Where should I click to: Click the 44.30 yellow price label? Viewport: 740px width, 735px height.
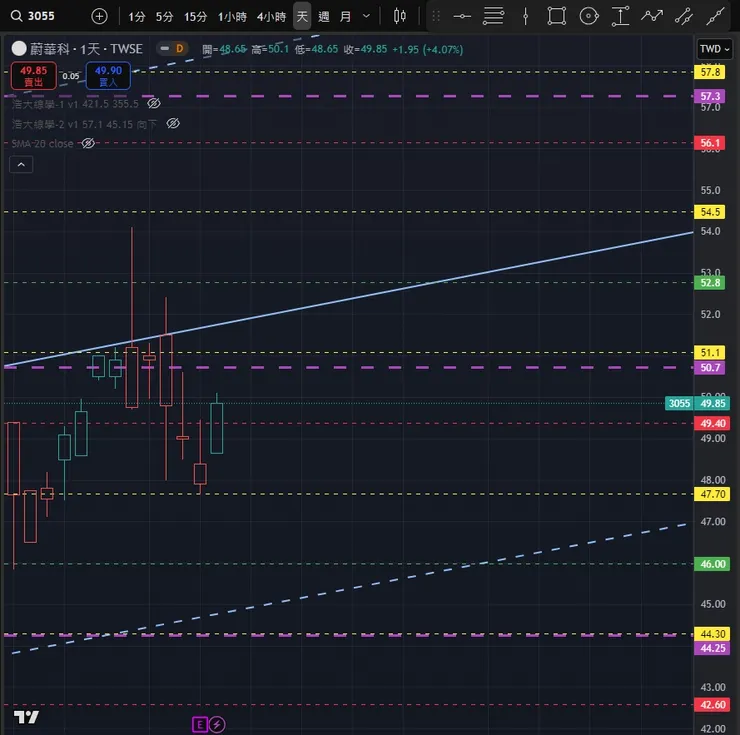(712, 634)
